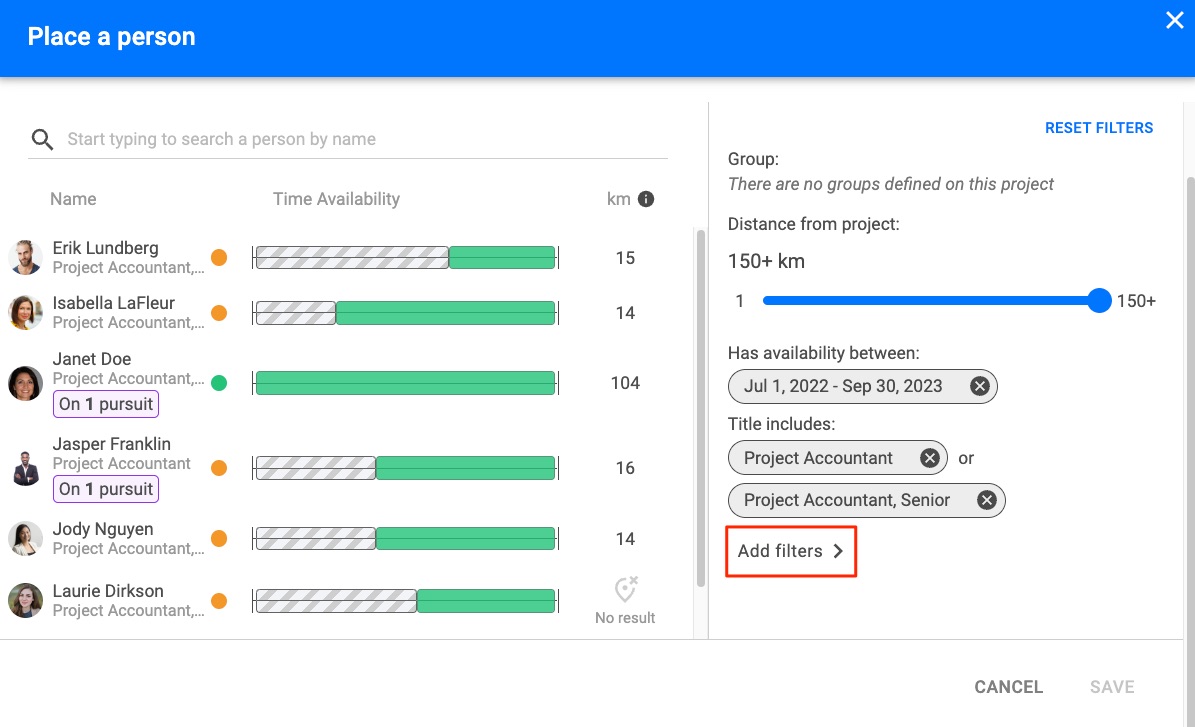Image resolution: width=1195 pixels, height=727 pixels.
Task: Remove the Jul 1, 2022 - Sep 30, 2023 filter
Action: (979, 386)
